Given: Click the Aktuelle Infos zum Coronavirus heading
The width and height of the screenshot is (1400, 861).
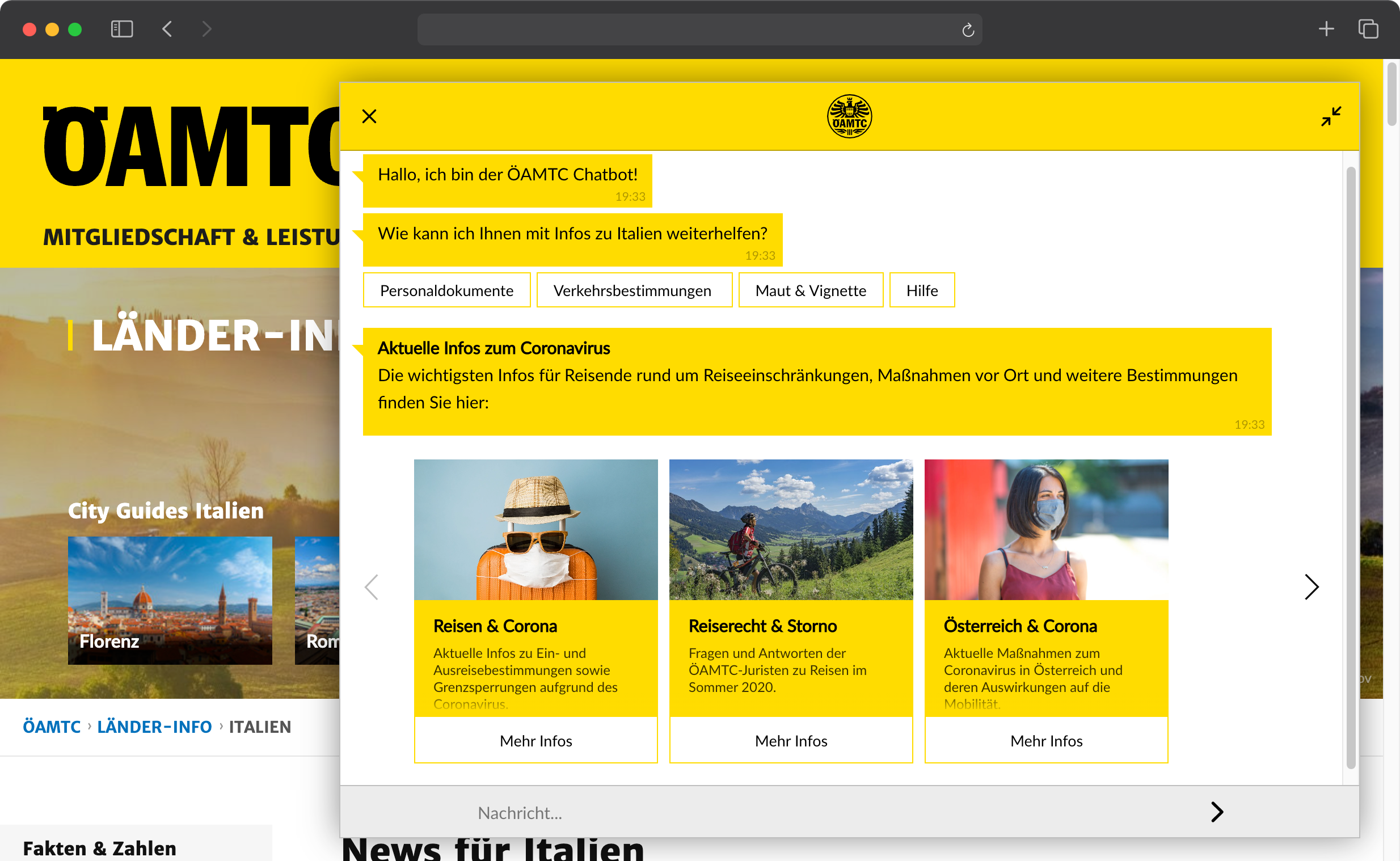Looking at the screenshot, I should pyautogui.click(x=494, y=348).
